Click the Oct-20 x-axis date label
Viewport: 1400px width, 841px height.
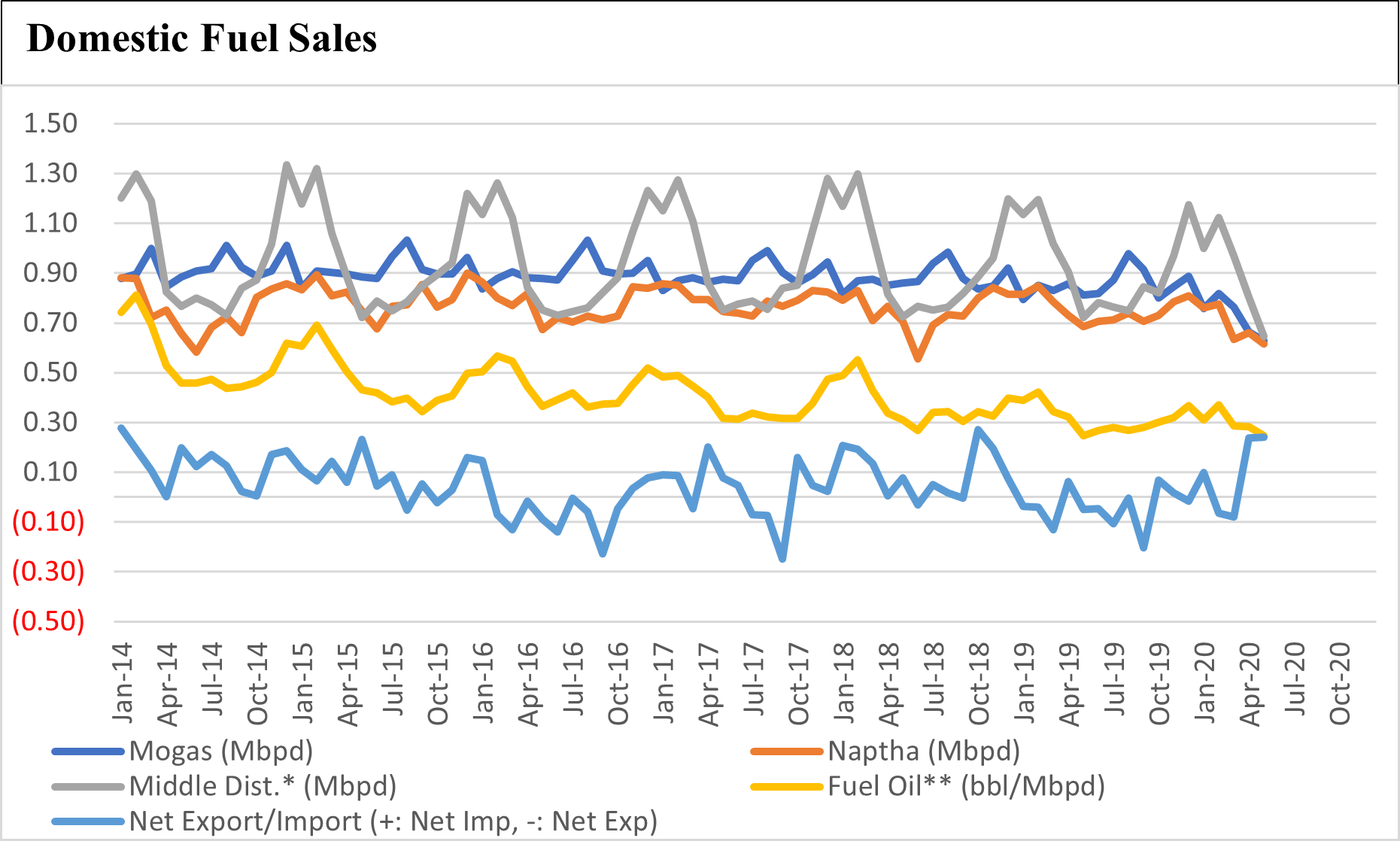click(x=1340, y=683)
